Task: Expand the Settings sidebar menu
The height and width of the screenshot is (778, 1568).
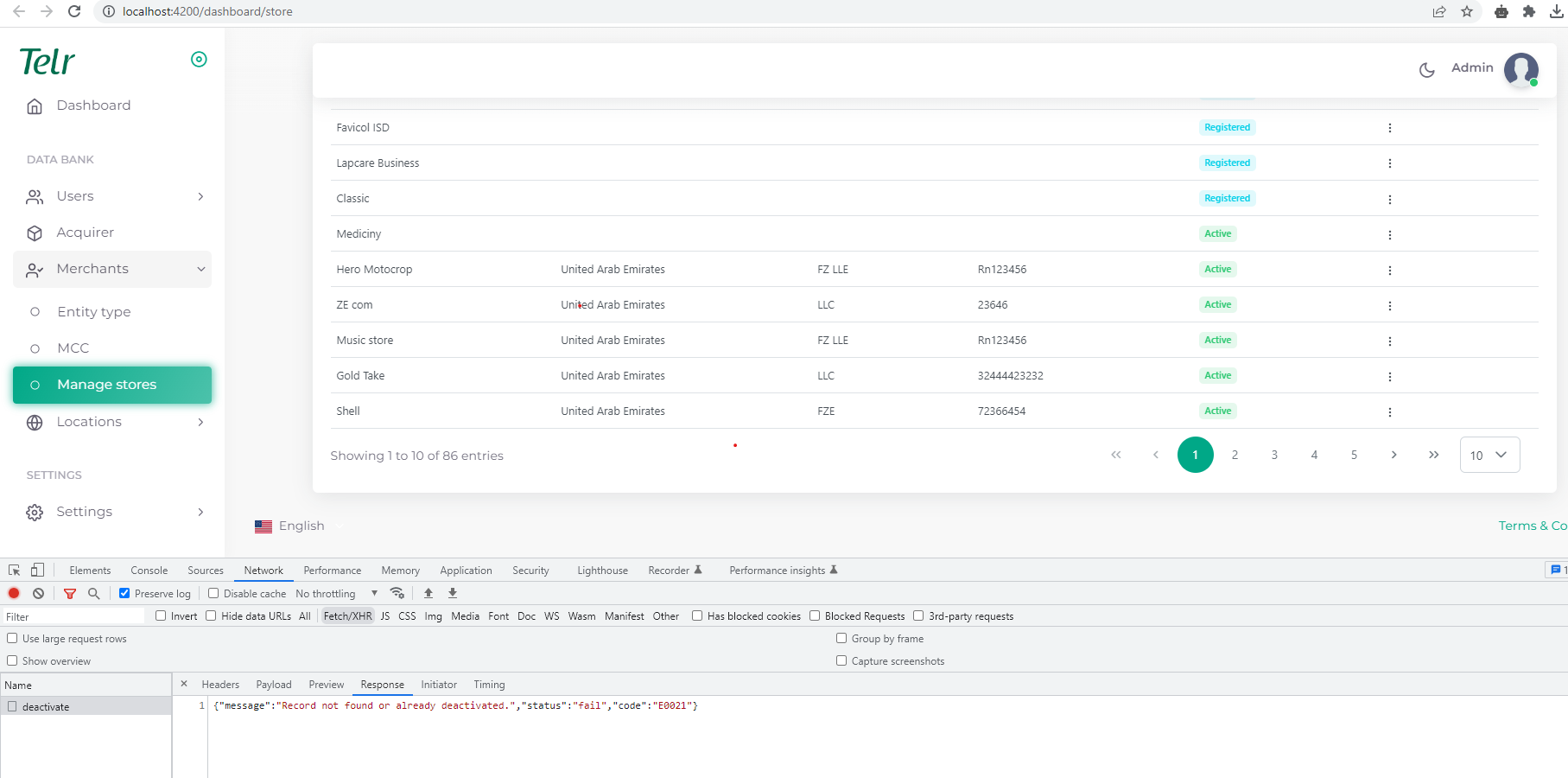Action: [x=112, y=512]
